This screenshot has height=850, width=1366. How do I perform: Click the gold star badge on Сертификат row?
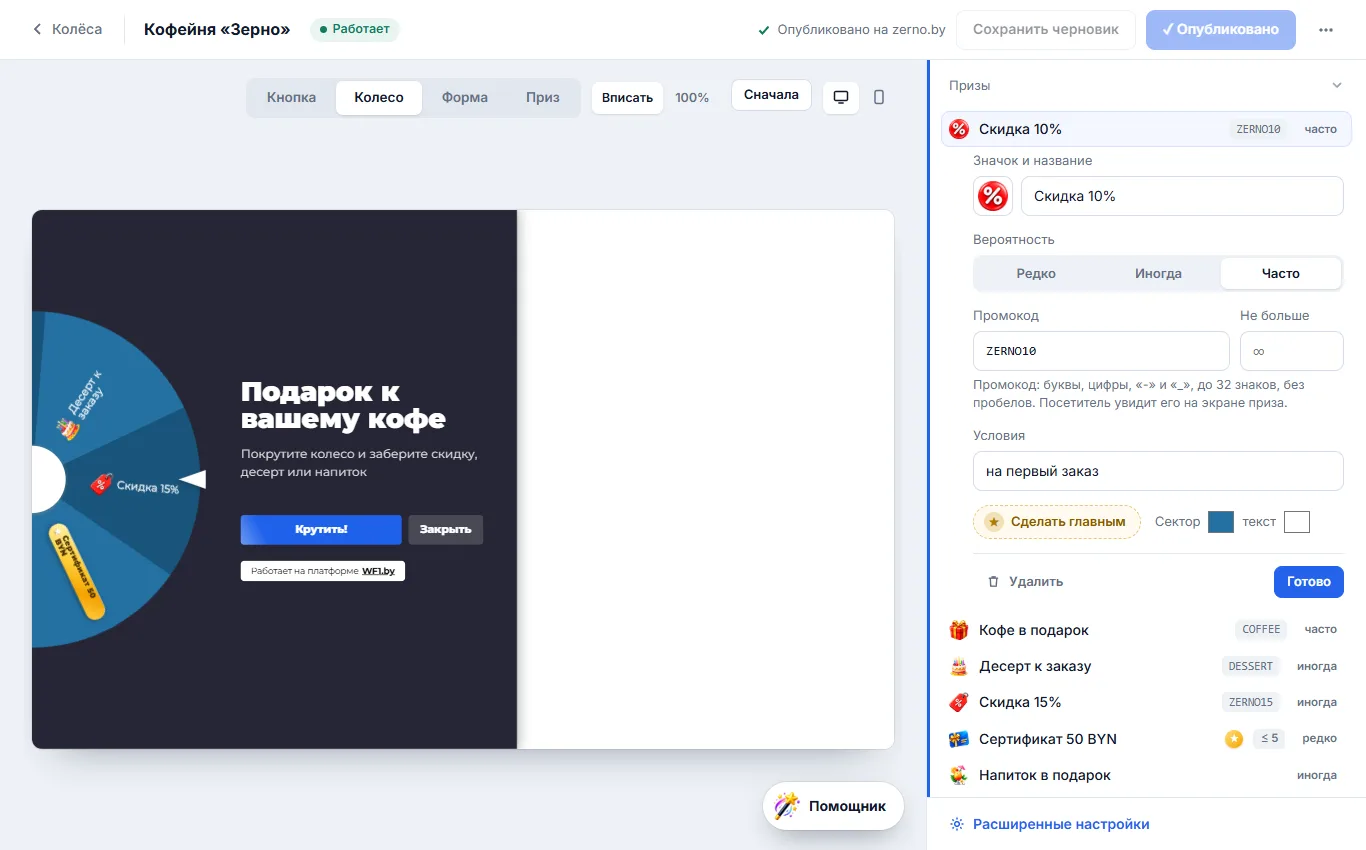[x=1234, y=739]
